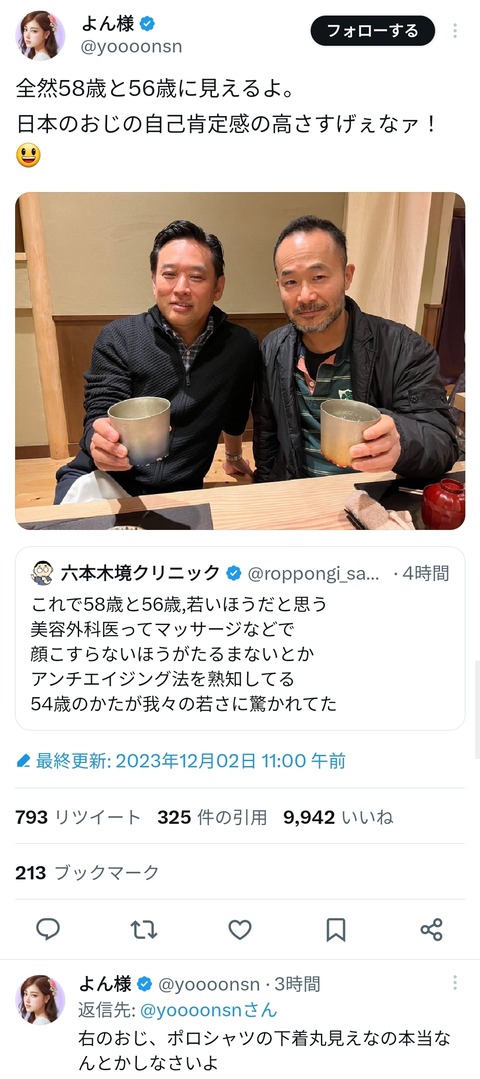Open the photo of two men
The height and width of the screenshot is (1079, 480).
coord(240,361)
